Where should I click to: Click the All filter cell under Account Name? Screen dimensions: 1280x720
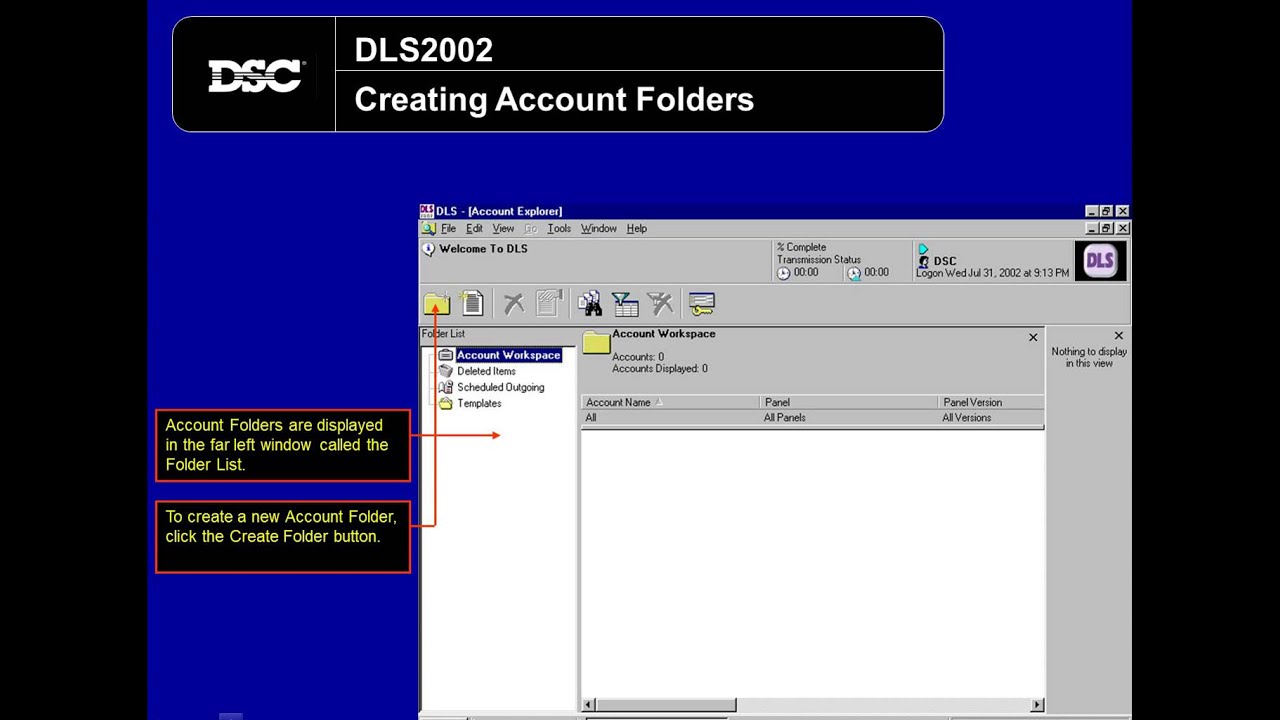point(671,418)
